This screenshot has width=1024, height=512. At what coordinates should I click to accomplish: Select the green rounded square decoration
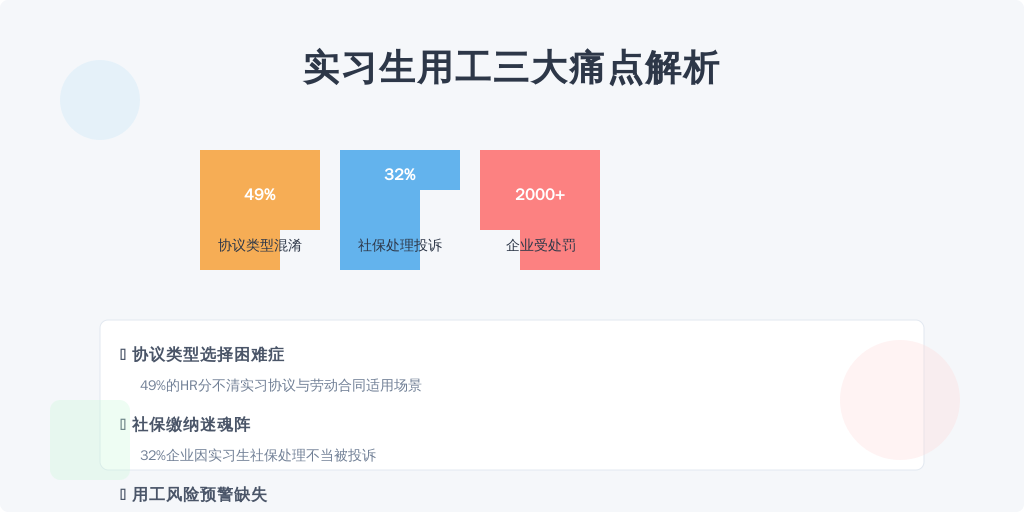pos(90,440)
